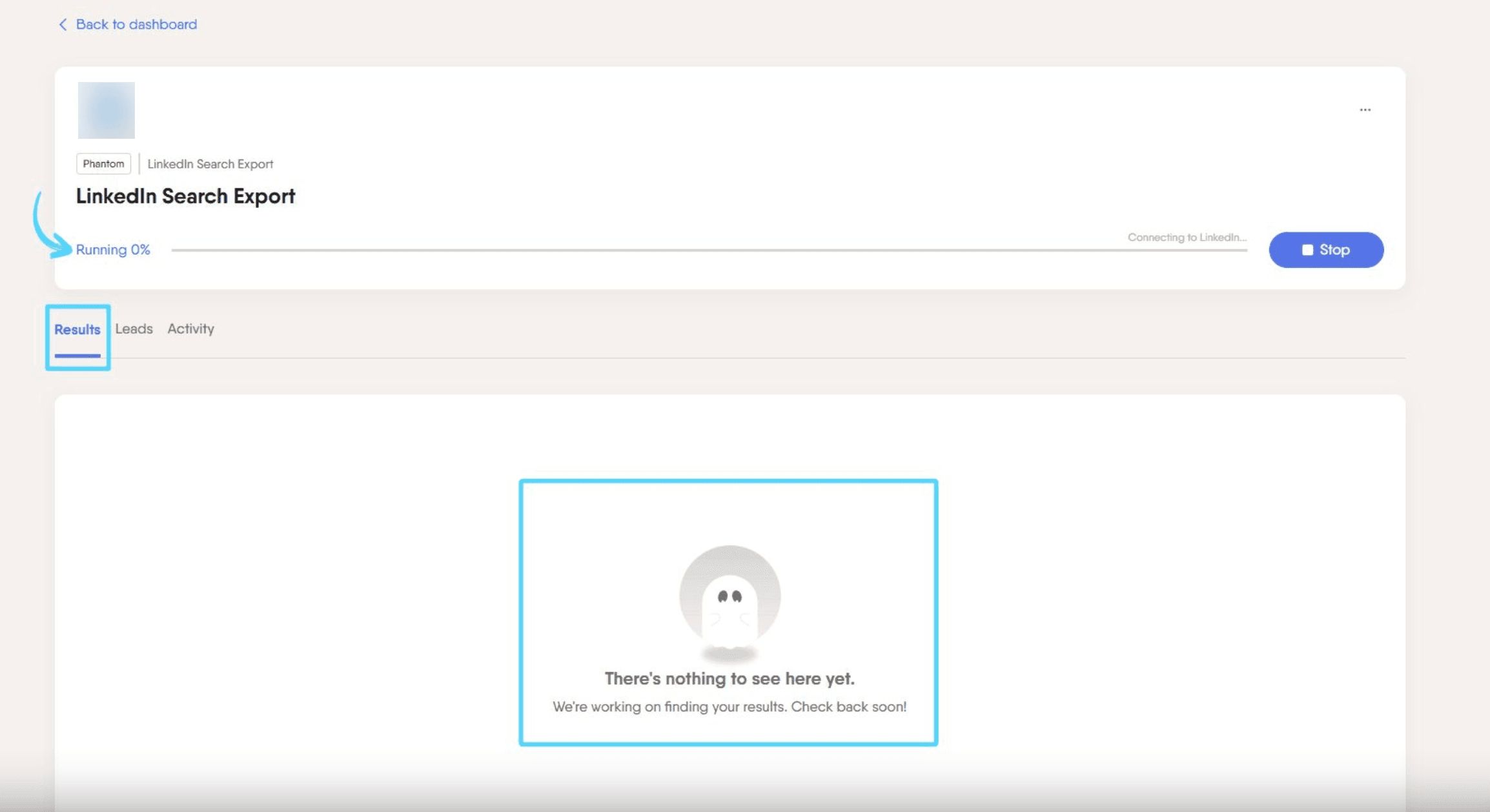Click the run progress bar
Screen dimensions: 1490x812
(x=709, y=250)
